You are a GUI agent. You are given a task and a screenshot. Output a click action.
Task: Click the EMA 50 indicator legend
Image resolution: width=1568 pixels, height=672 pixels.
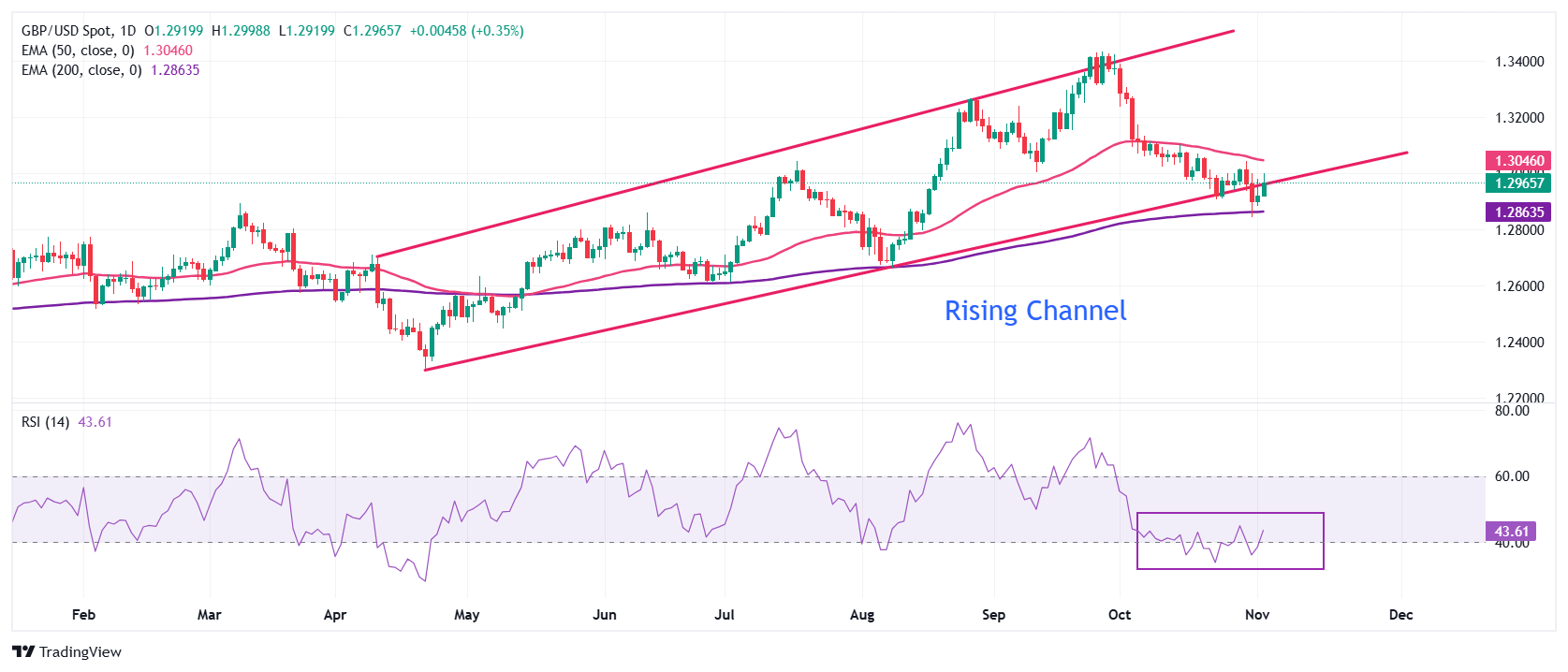78,51
